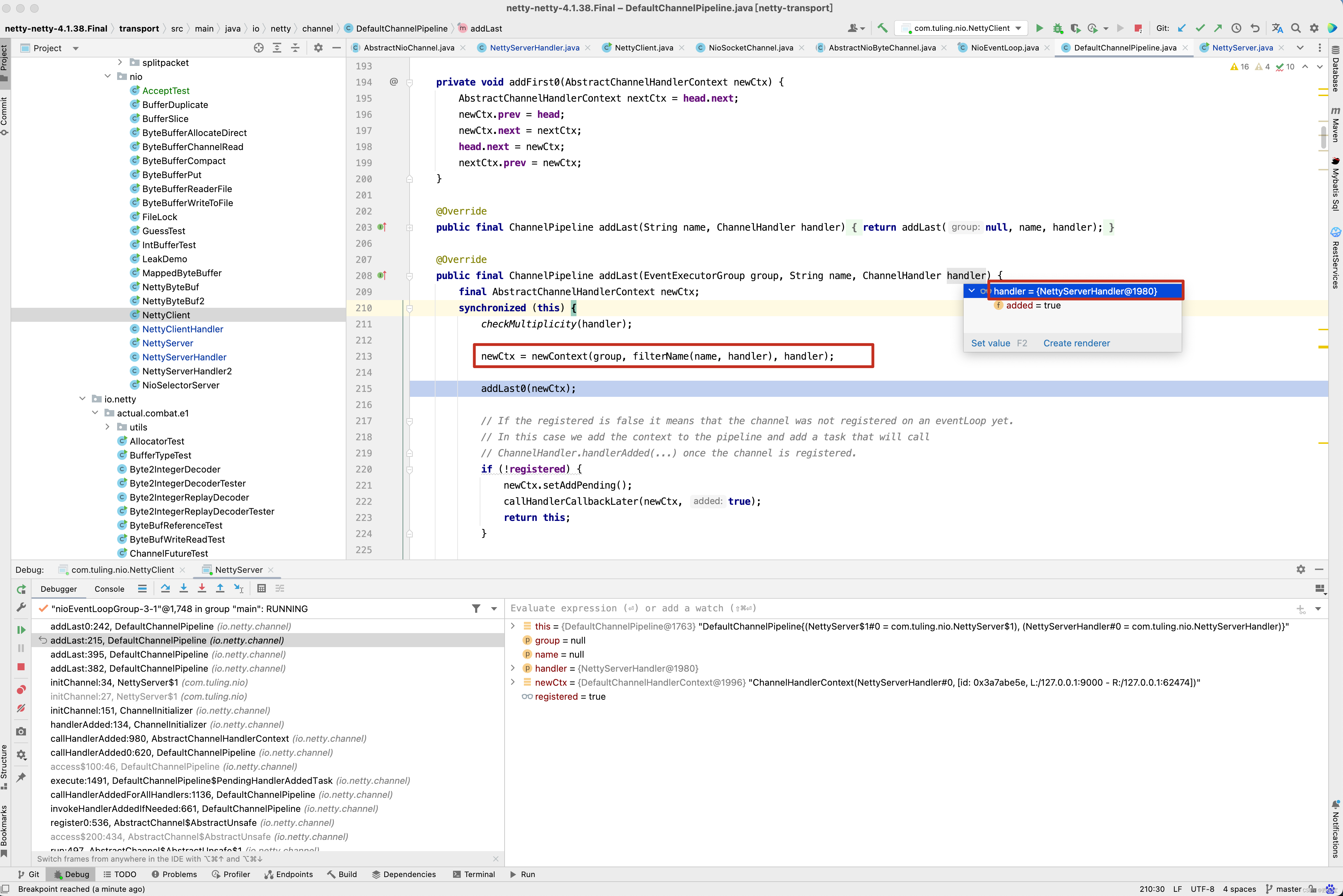Click Set value in the handler popup
This screenshot has height=896, width=1343.
pos(990,343)
